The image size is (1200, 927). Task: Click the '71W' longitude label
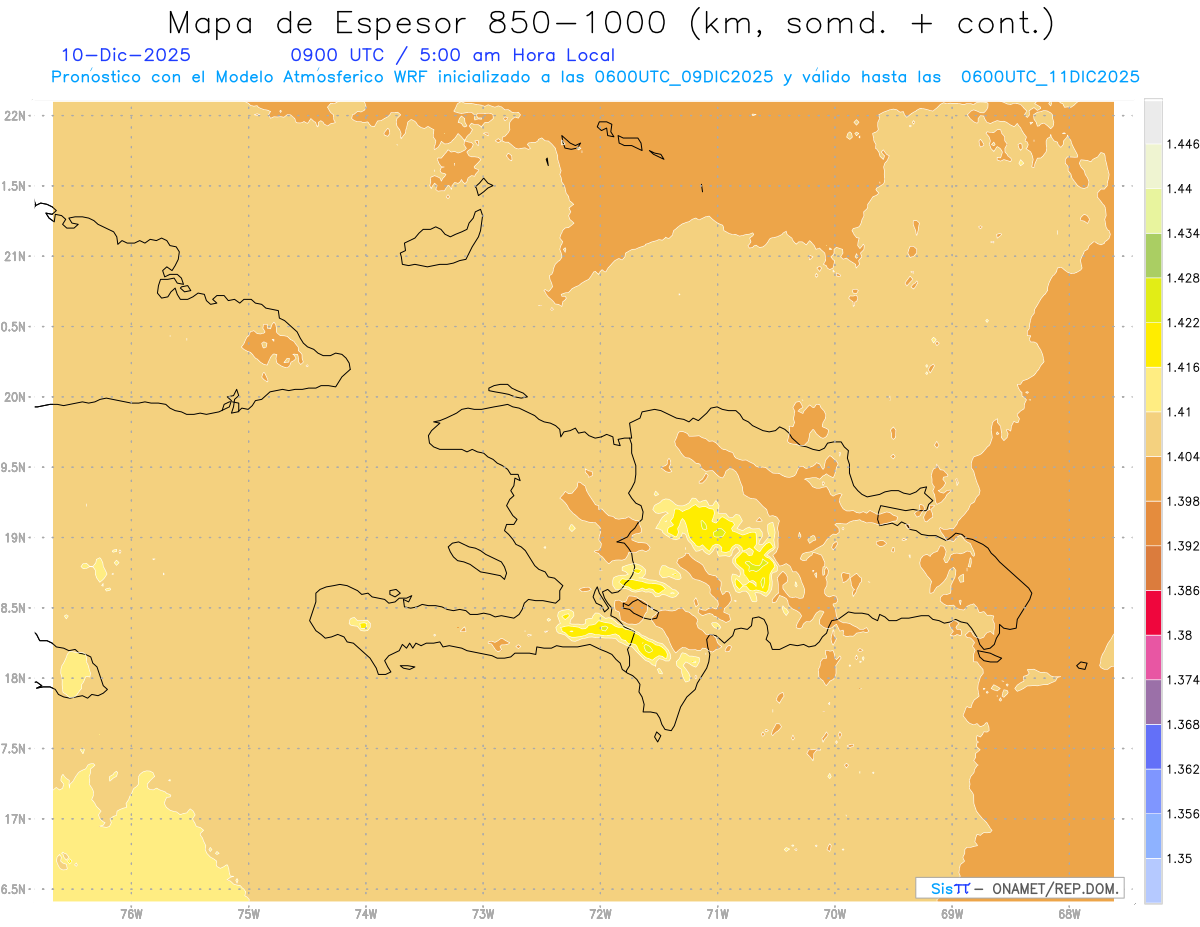click(x=717, y=914)
